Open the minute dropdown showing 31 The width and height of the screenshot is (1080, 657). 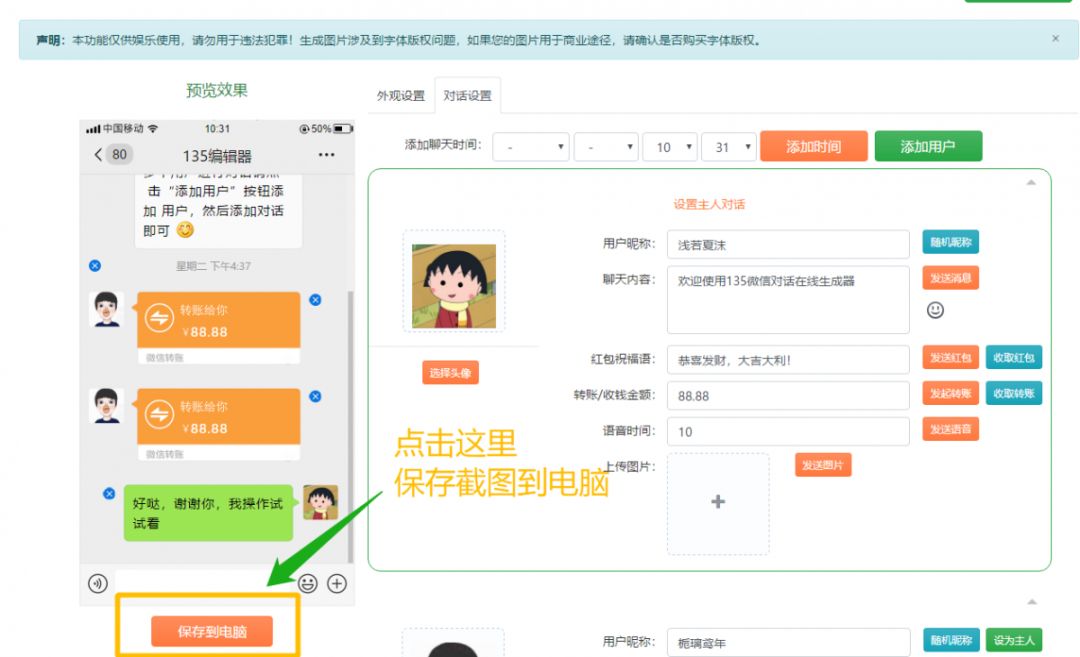coord(729,147)
